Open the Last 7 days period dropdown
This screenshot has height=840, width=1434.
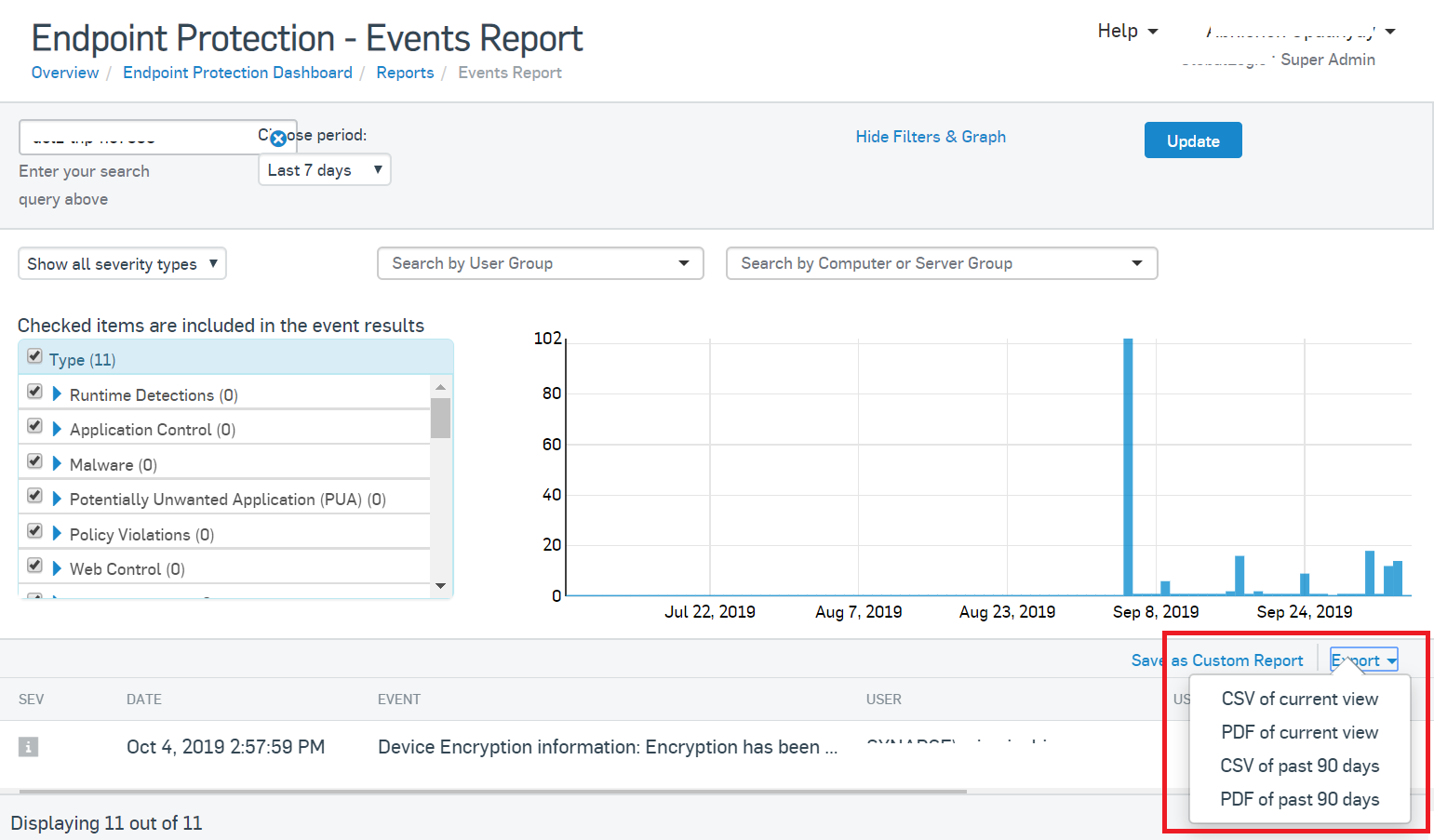[x=324, y=170]
